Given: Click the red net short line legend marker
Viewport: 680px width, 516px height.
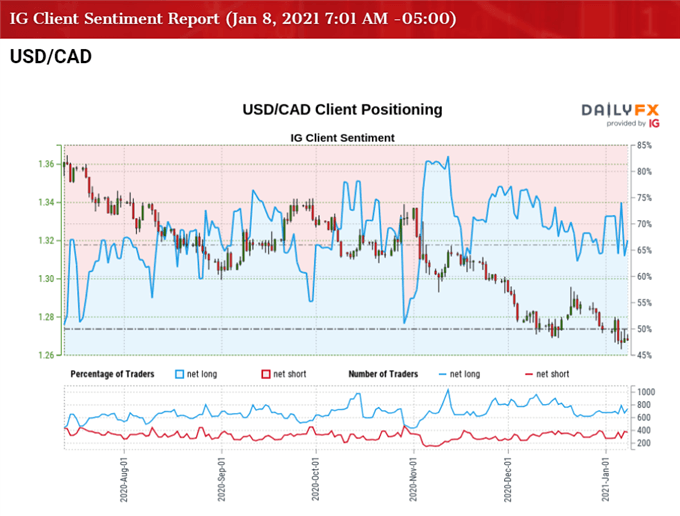Looking at the screenshot, I should tap(529, 374).
